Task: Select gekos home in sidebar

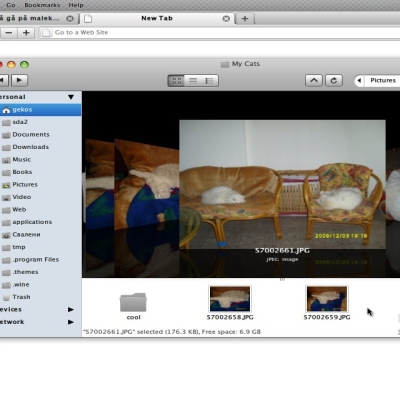Action: pyautogui.click(x=40, y=110)
